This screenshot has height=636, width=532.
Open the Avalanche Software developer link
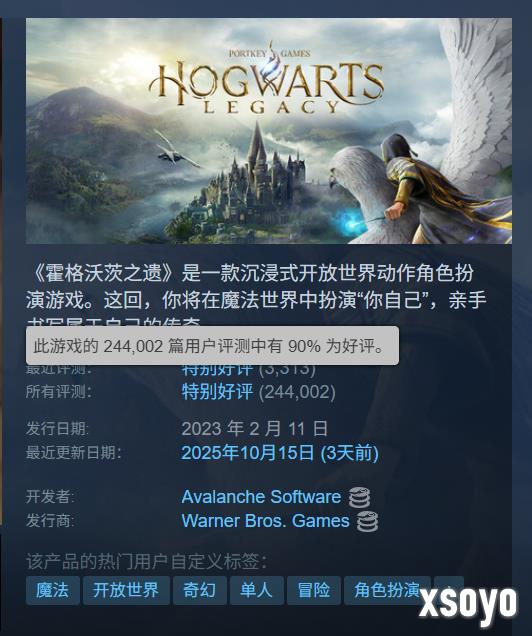[261, 497]
